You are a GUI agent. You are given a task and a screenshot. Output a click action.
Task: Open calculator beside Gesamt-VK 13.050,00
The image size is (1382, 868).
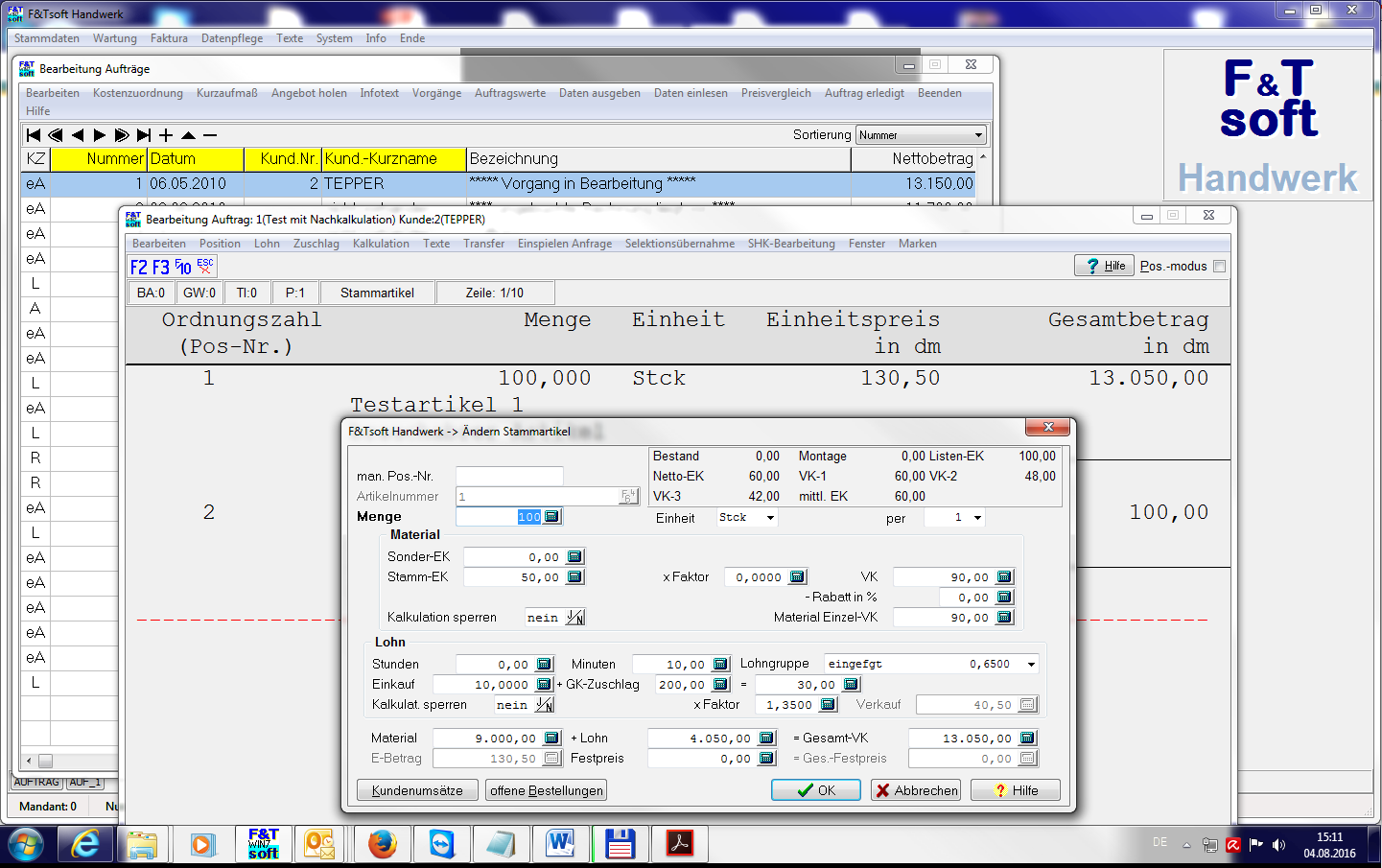[x=1027, y=739]
